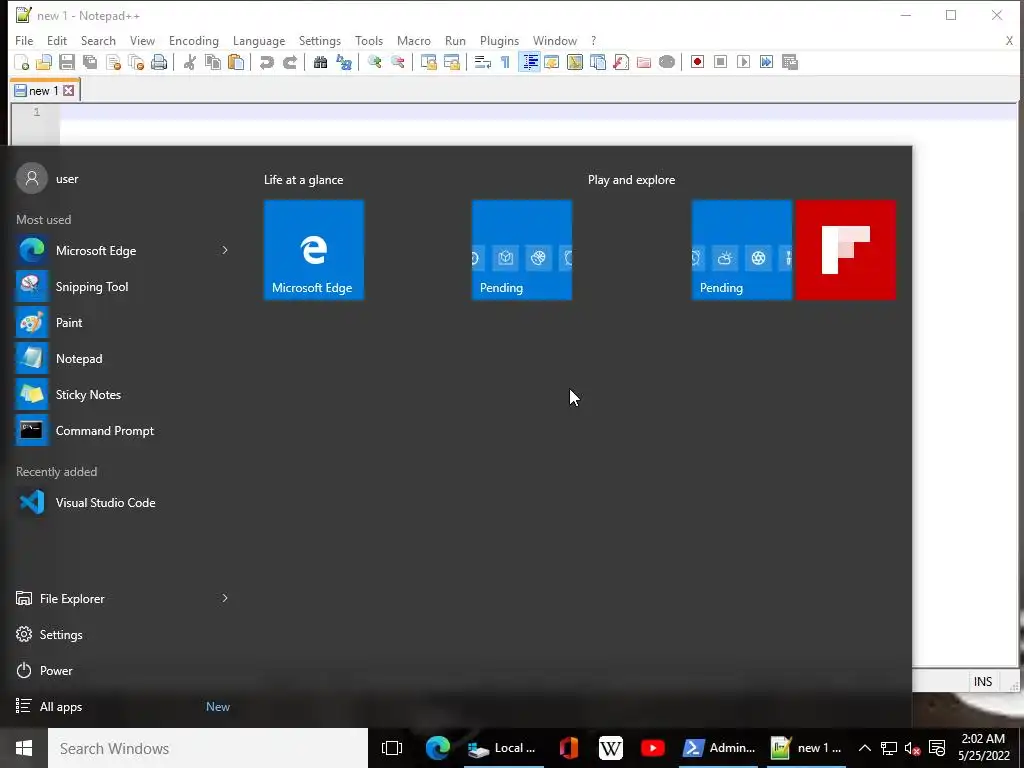
Task: Open Settings from the Start menu
Action: click(61, 634)
